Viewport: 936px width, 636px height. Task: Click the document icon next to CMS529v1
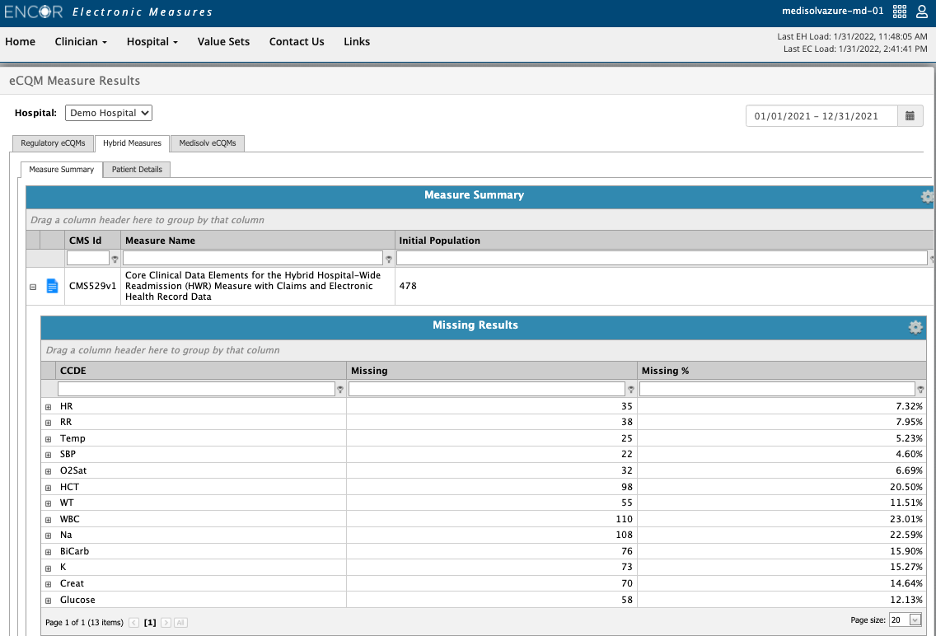point(52,285)
